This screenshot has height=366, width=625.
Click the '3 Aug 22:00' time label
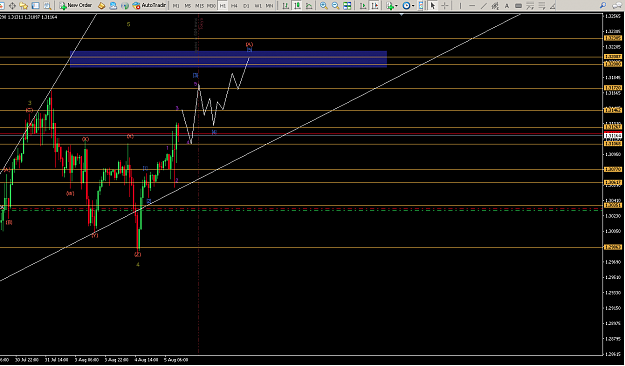[x=116, y=359]
